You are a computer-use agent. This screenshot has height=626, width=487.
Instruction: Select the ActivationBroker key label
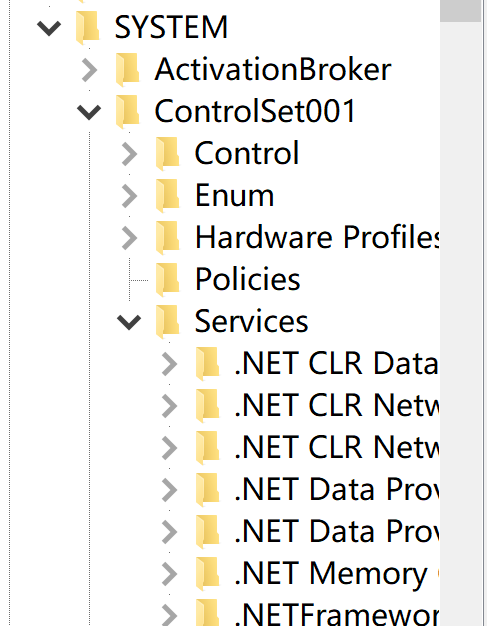click(273, 69)
